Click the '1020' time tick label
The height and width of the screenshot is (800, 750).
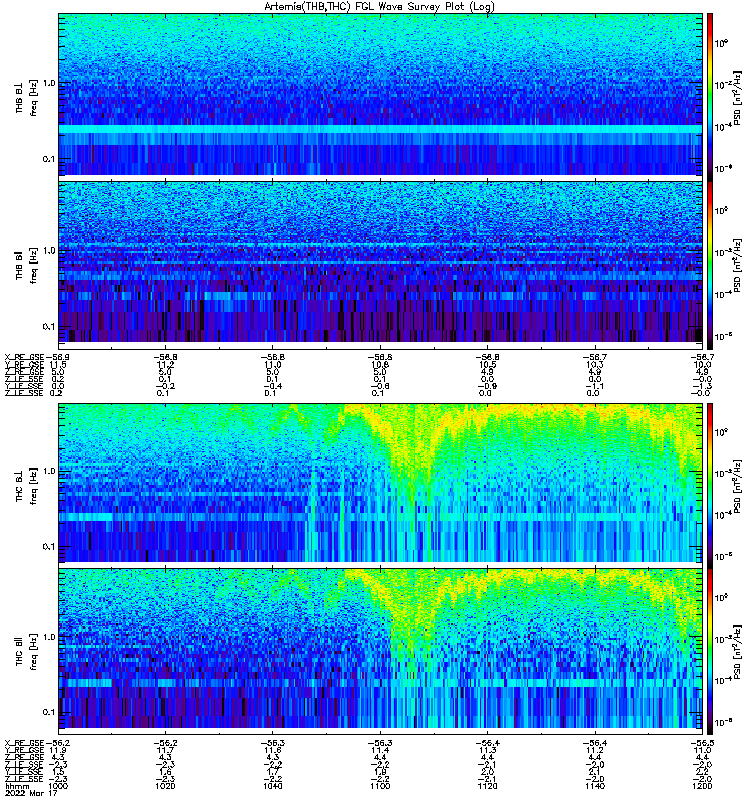tap(165, 786)
